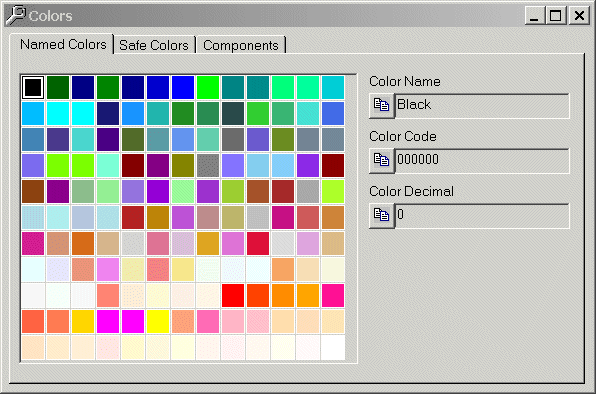Copy the Color Name value
The height and width of the screenshot is (394, 596).
click(x=382, y=106)
